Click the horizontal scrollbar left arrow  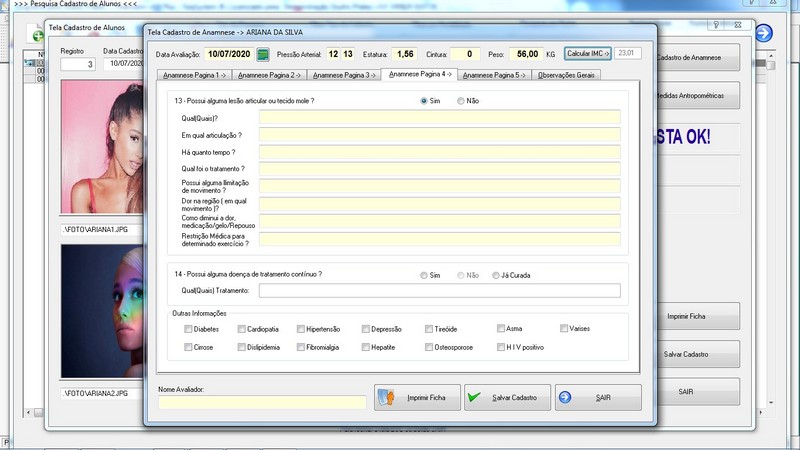coord(29,412)
